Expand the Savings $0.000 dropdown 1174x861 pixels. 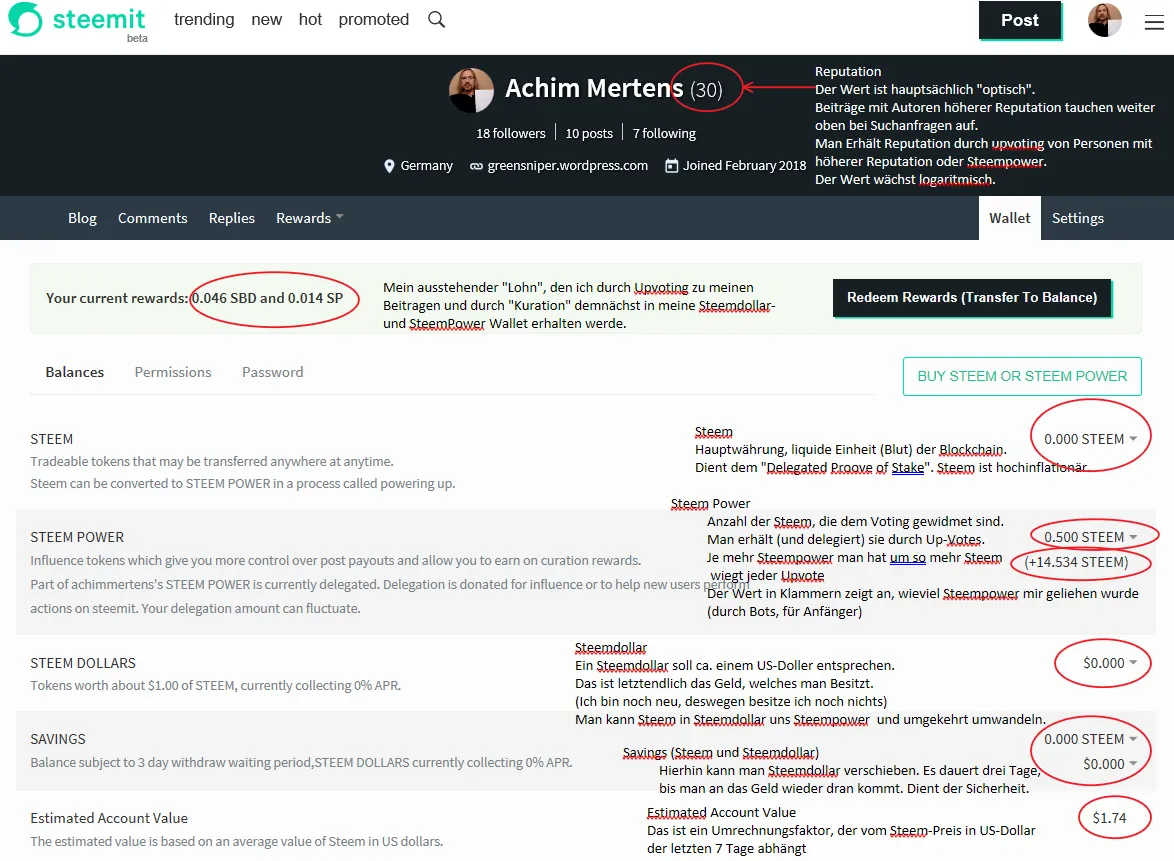point(1110,764)
